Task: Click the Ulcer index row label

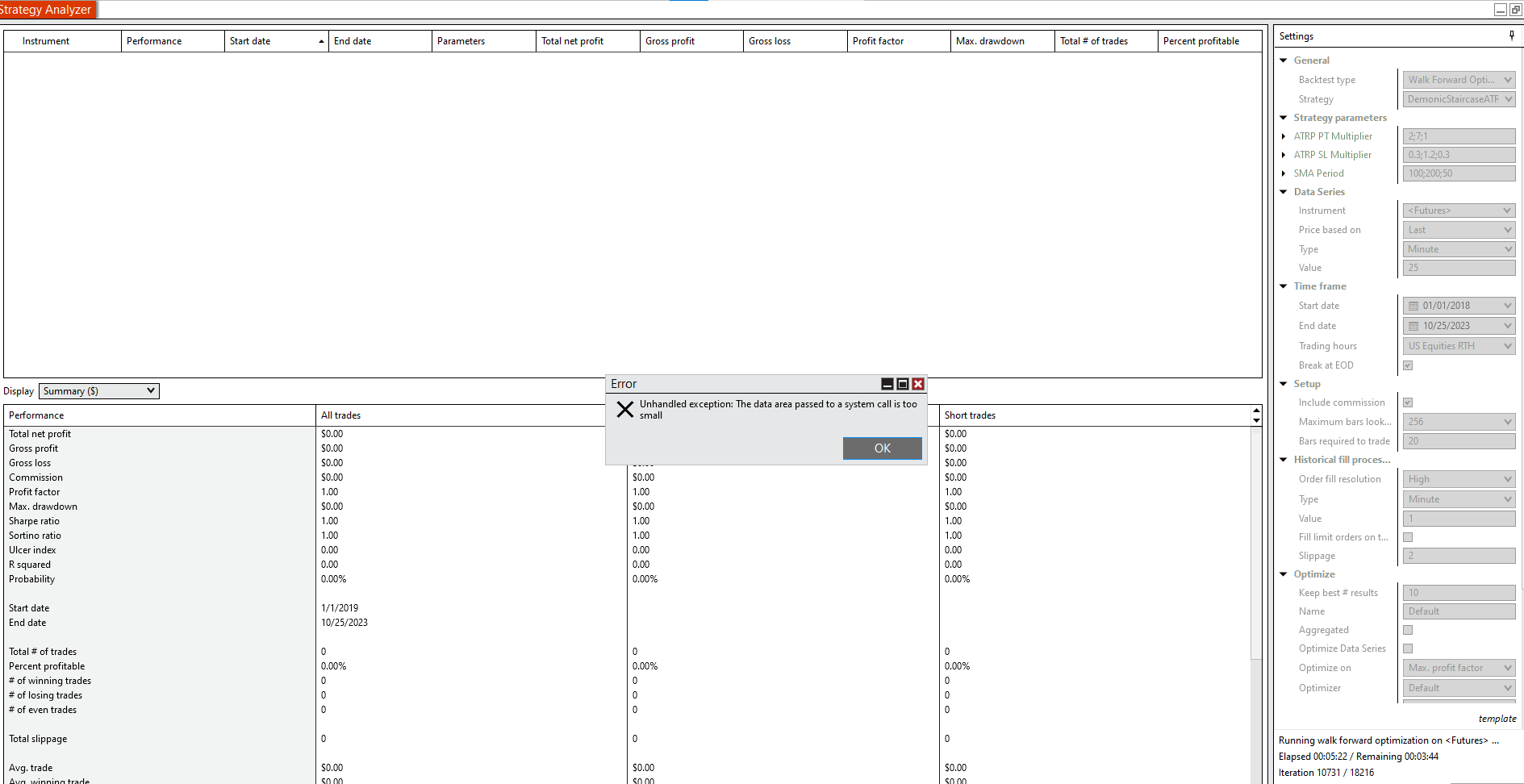Action: (32, 550)
